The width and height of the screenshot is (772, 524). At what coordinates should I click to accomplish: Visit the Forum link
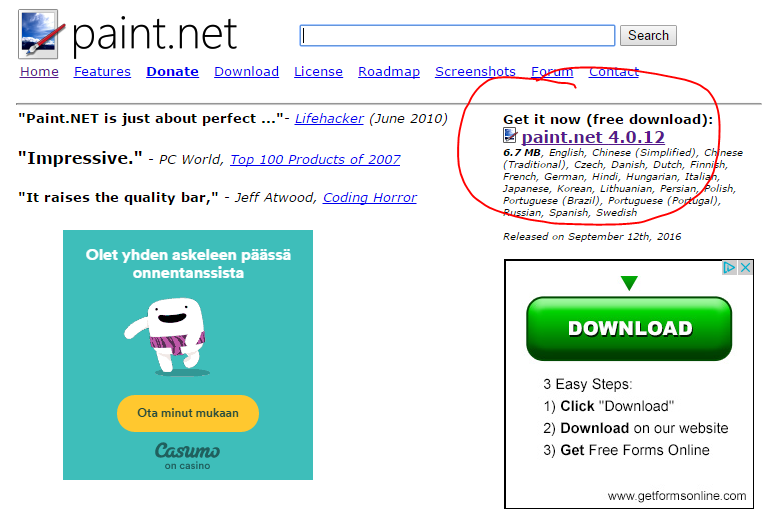click(x=552, y=72)
